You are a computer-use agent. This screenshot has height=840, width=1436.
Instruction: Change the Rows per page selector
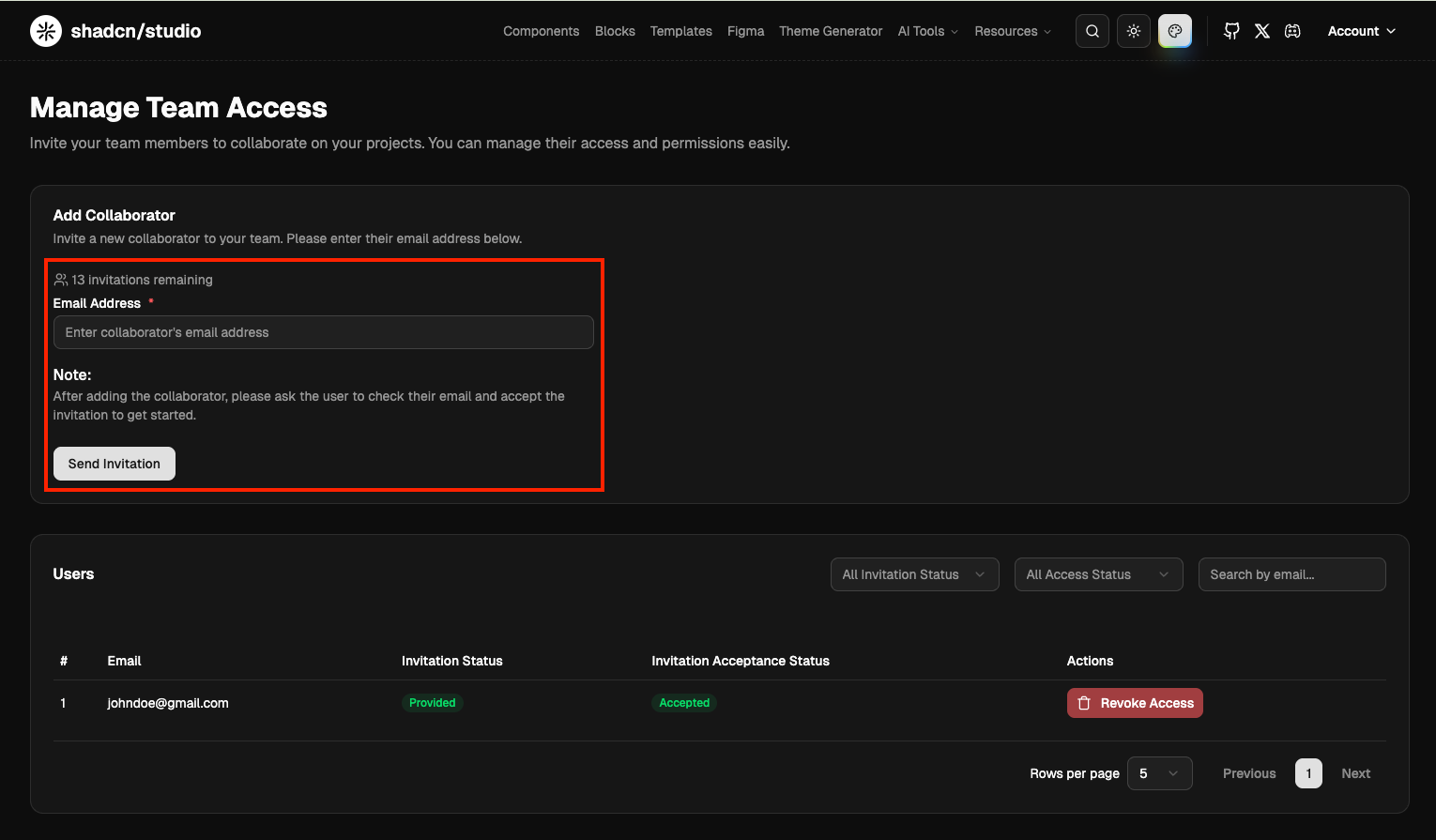pyautogui.click(x=1159, y=773)
